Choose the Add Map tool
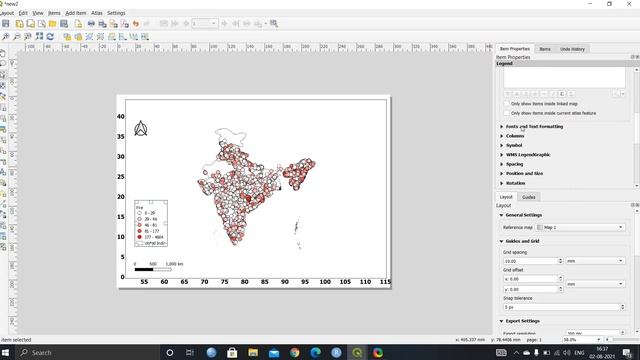Viewport: 640px width, 360px height. [x=3, y=108]
